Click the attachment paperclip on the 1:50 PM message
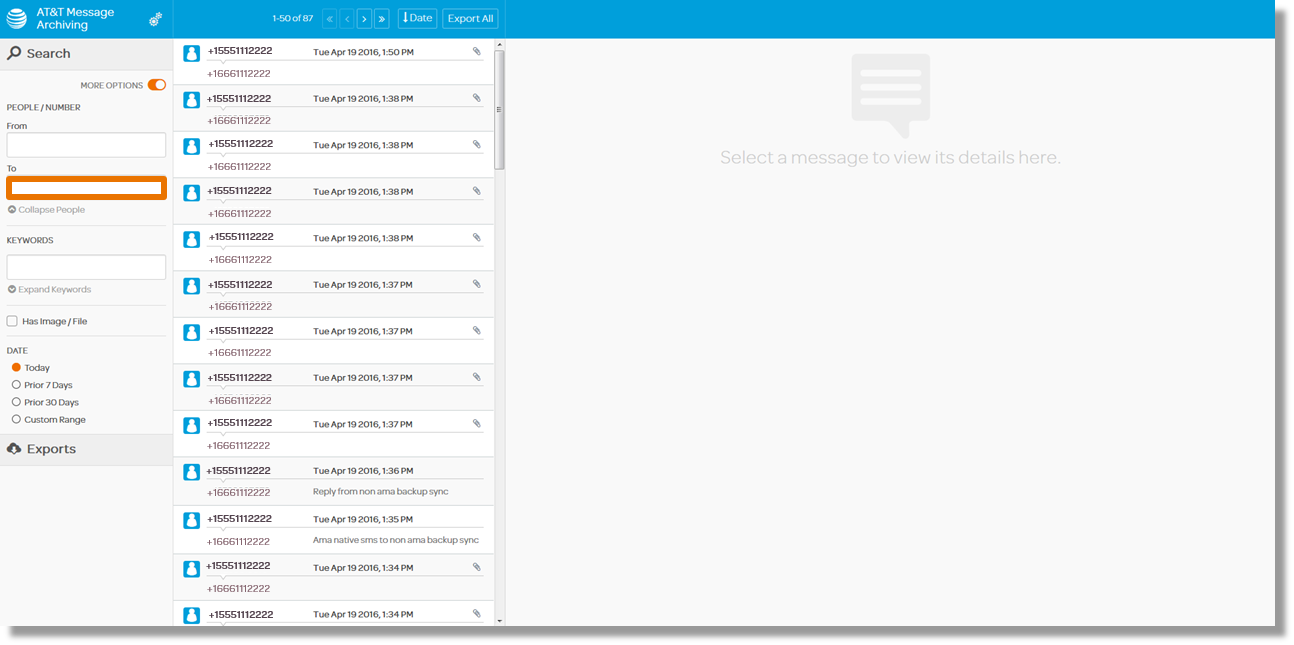The width and height of the screenshot is (1294, 645). pos(477,51)
